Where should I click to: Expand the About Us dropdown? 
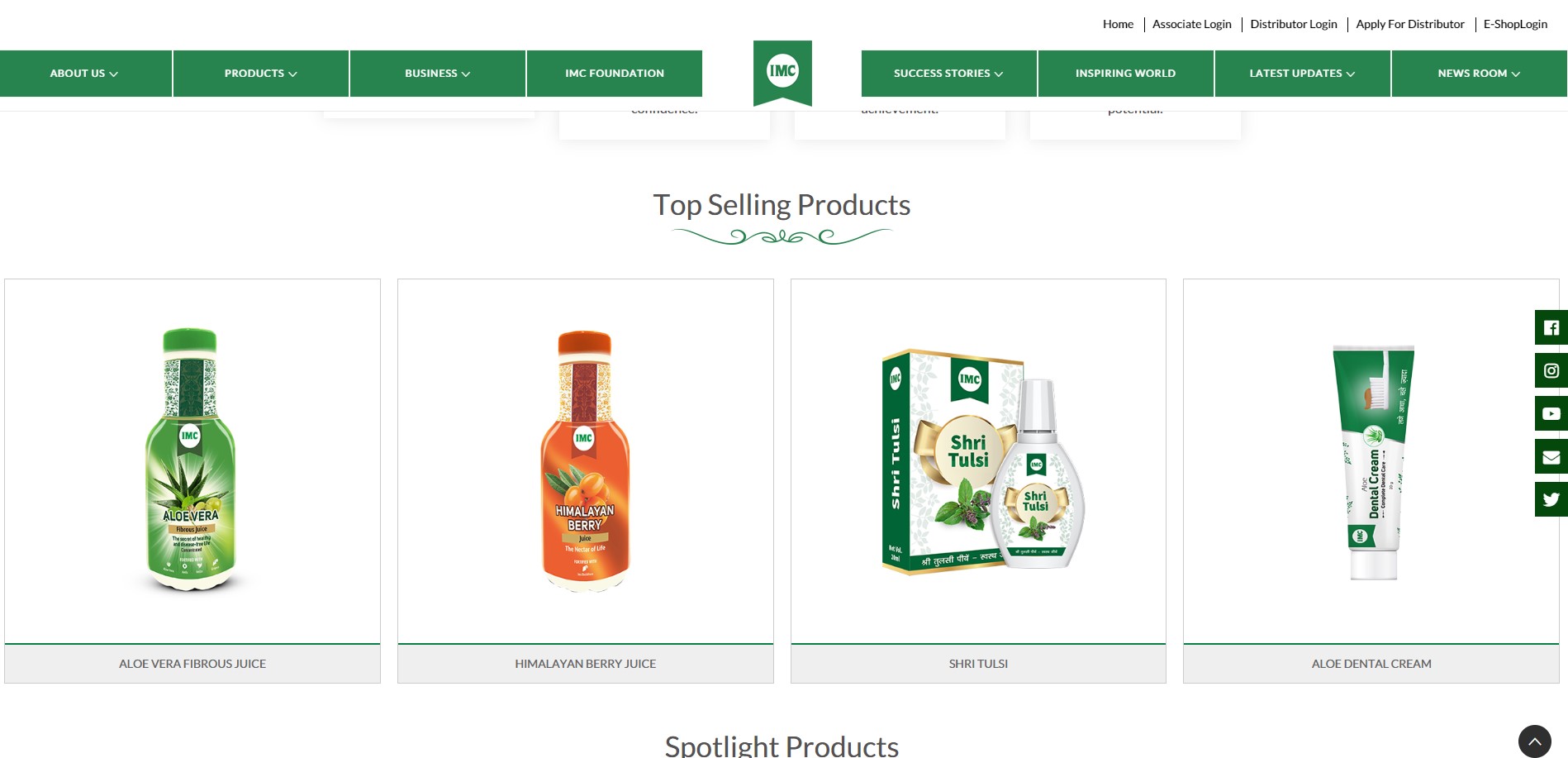[x=85, y=74]
